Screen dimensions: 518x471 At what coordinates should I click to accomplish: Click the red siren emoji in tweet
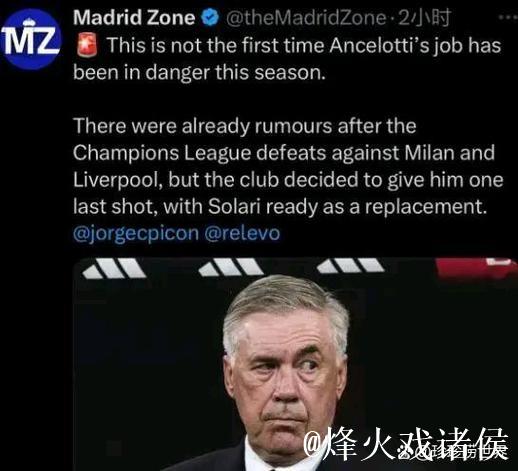87,46
